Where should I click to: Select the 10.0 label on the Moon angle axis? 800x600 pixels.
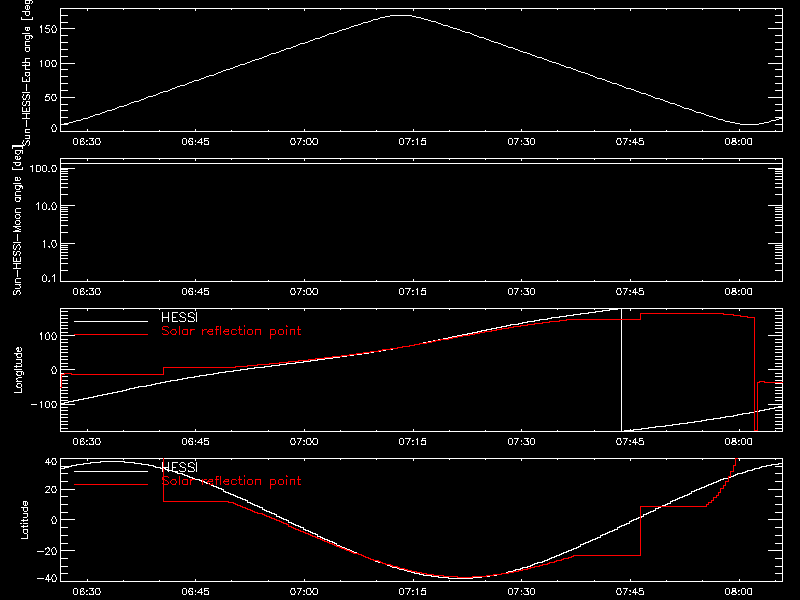point(46,206)
